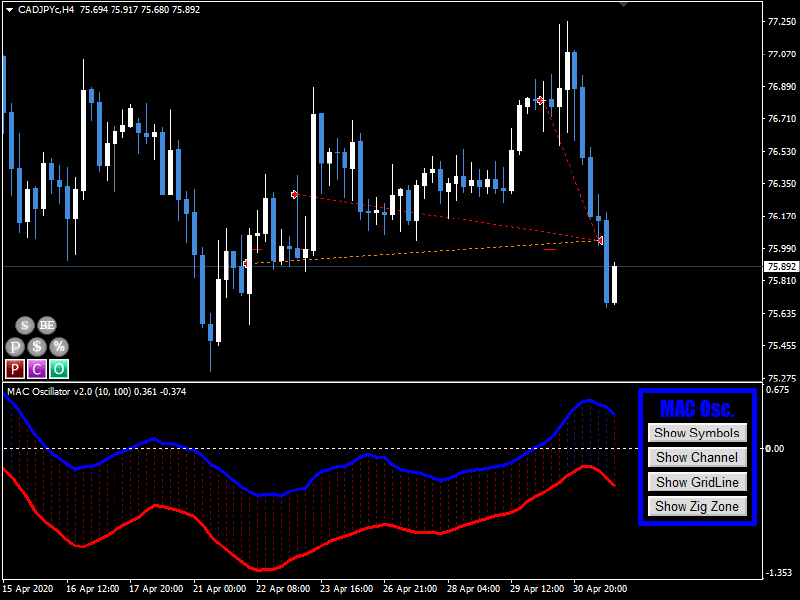Click the current price label 75.892
The image size is (800, 600).
pyautogui.click(x=781, y=266)
